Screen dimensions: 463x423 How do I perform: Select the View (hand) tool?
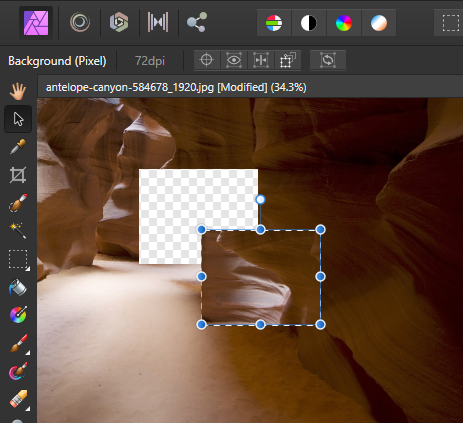tap(18, 91)
